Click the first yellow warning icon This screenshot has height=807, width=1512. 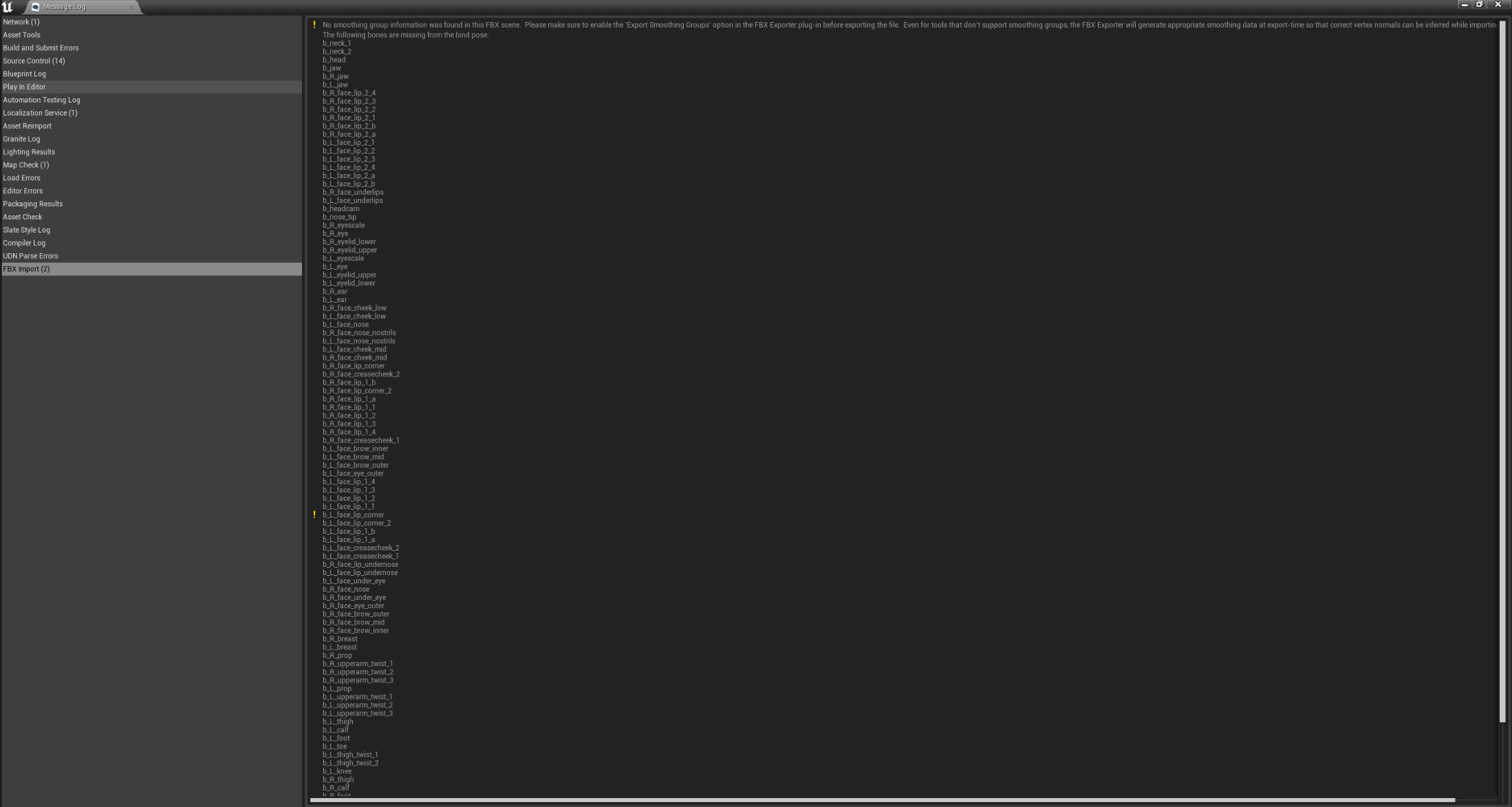coord(314,25)
